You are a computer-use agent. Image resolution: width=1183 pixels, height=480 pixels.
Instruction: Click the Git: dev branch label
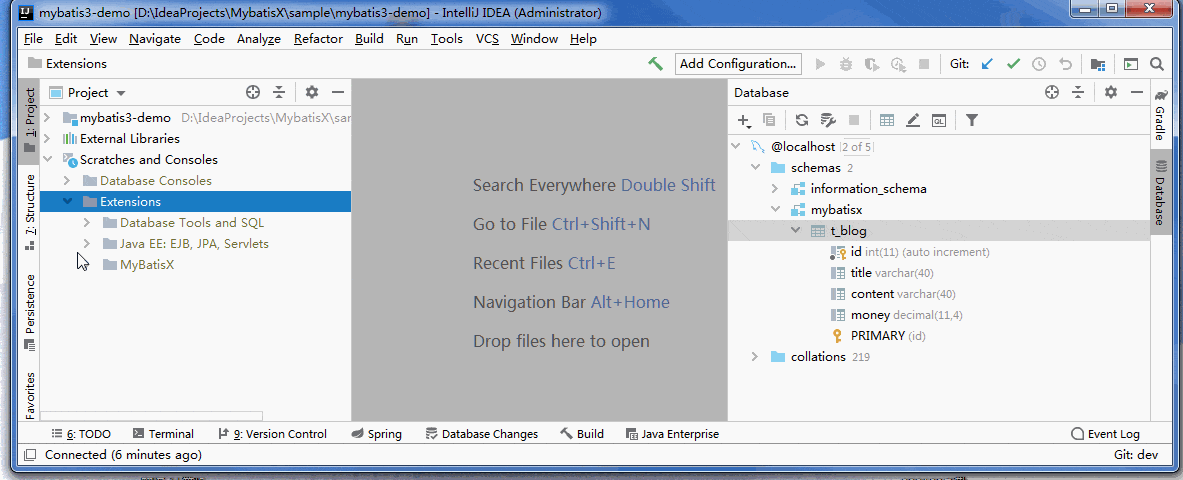1135,455
